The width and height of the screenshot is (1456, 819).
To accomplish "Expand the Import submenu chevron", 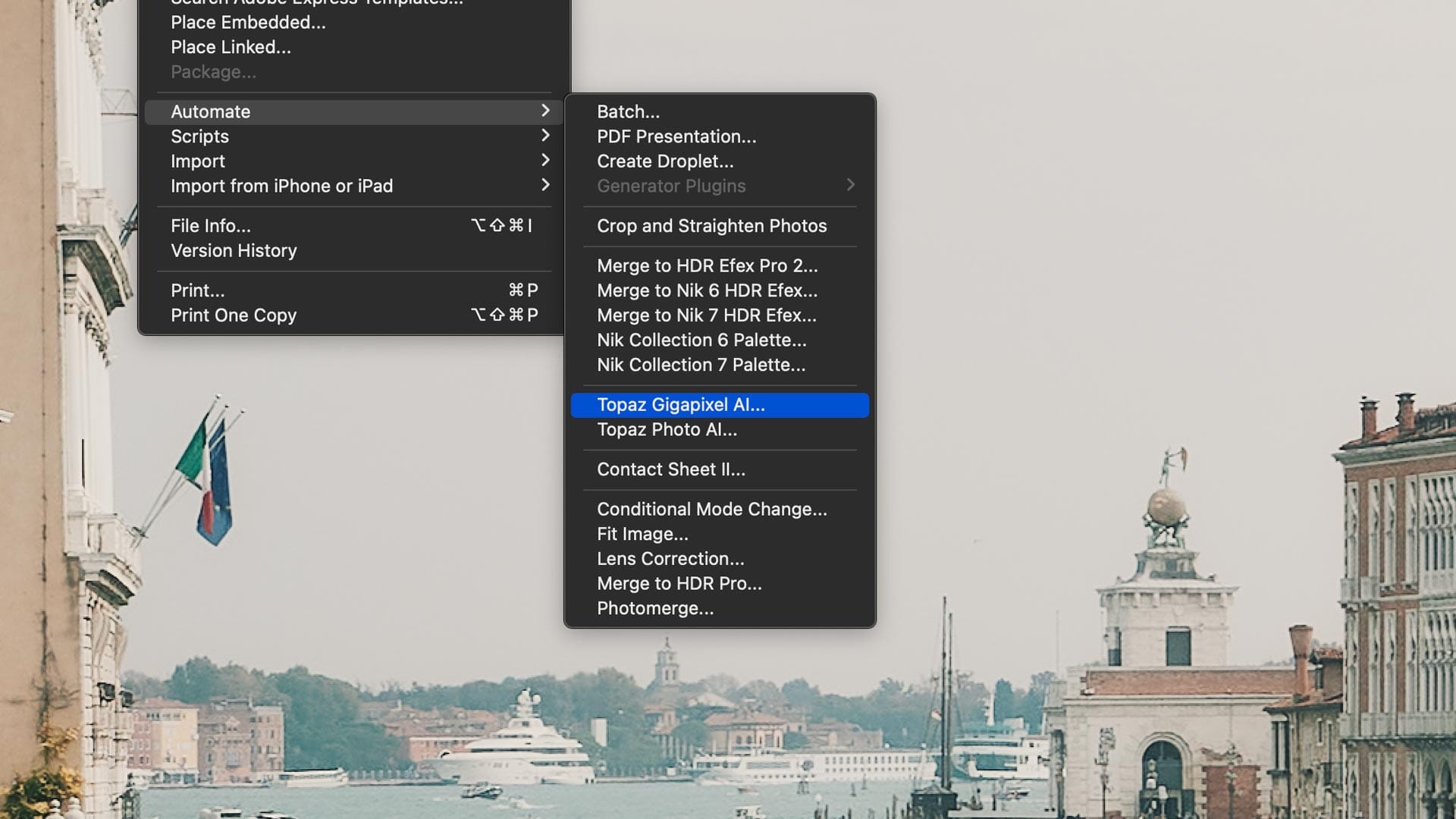I will click(x=544, y=161).
